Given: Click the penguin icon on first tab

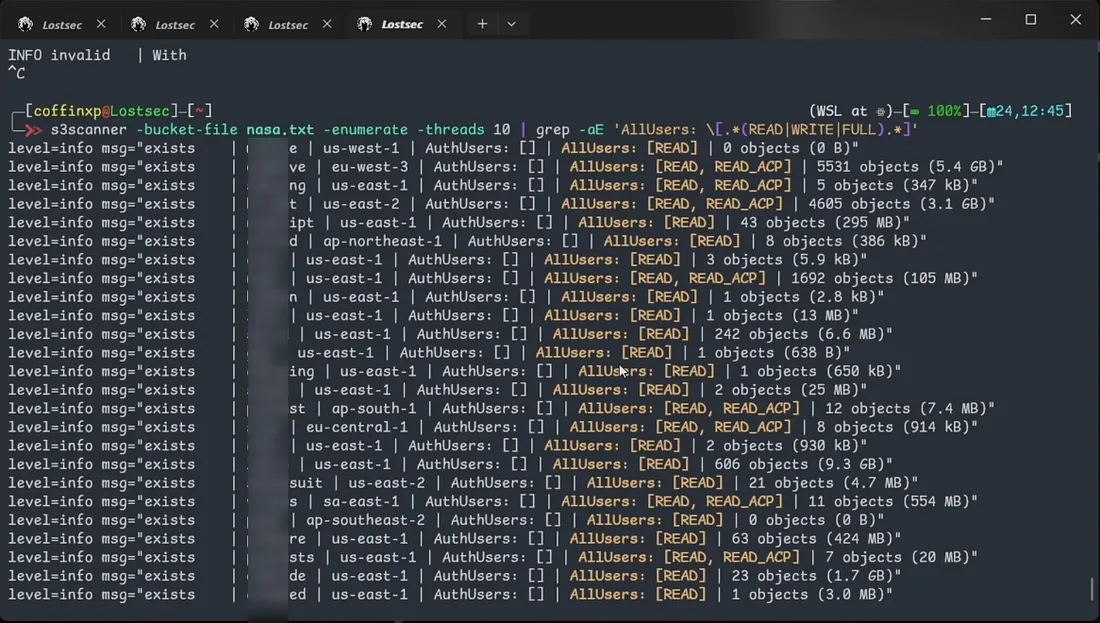Looking at the screenshot, I should pos(25,24).
